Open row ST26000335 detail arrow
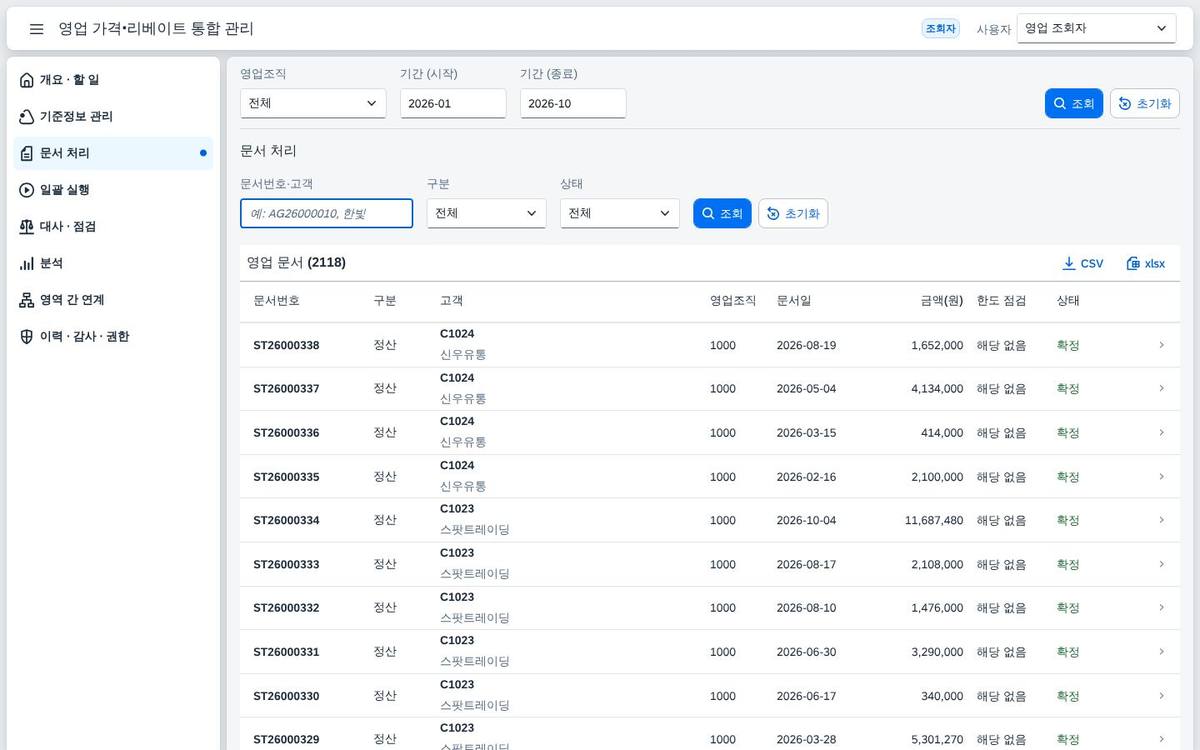The width and height of the screenshot is (1200, 750). [1161, 477]
